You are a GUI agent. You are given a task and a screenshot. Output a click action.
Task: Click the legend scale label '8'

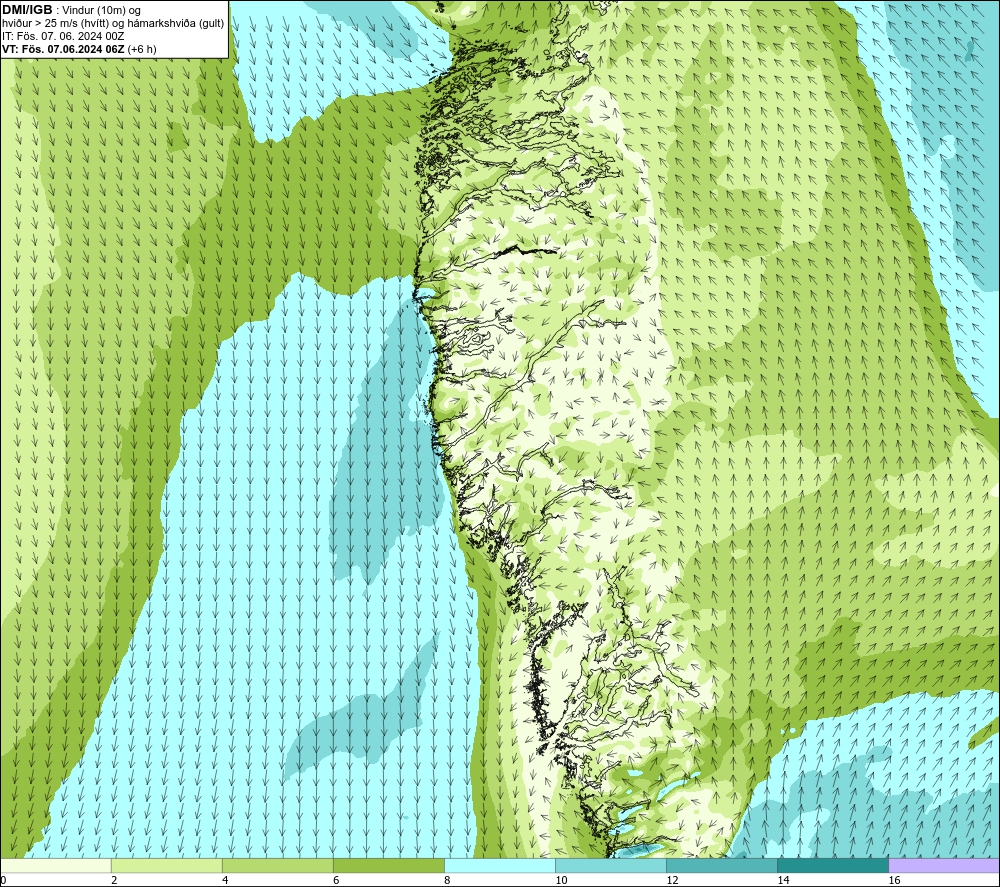pyautogui.click(x=447, y=881)
